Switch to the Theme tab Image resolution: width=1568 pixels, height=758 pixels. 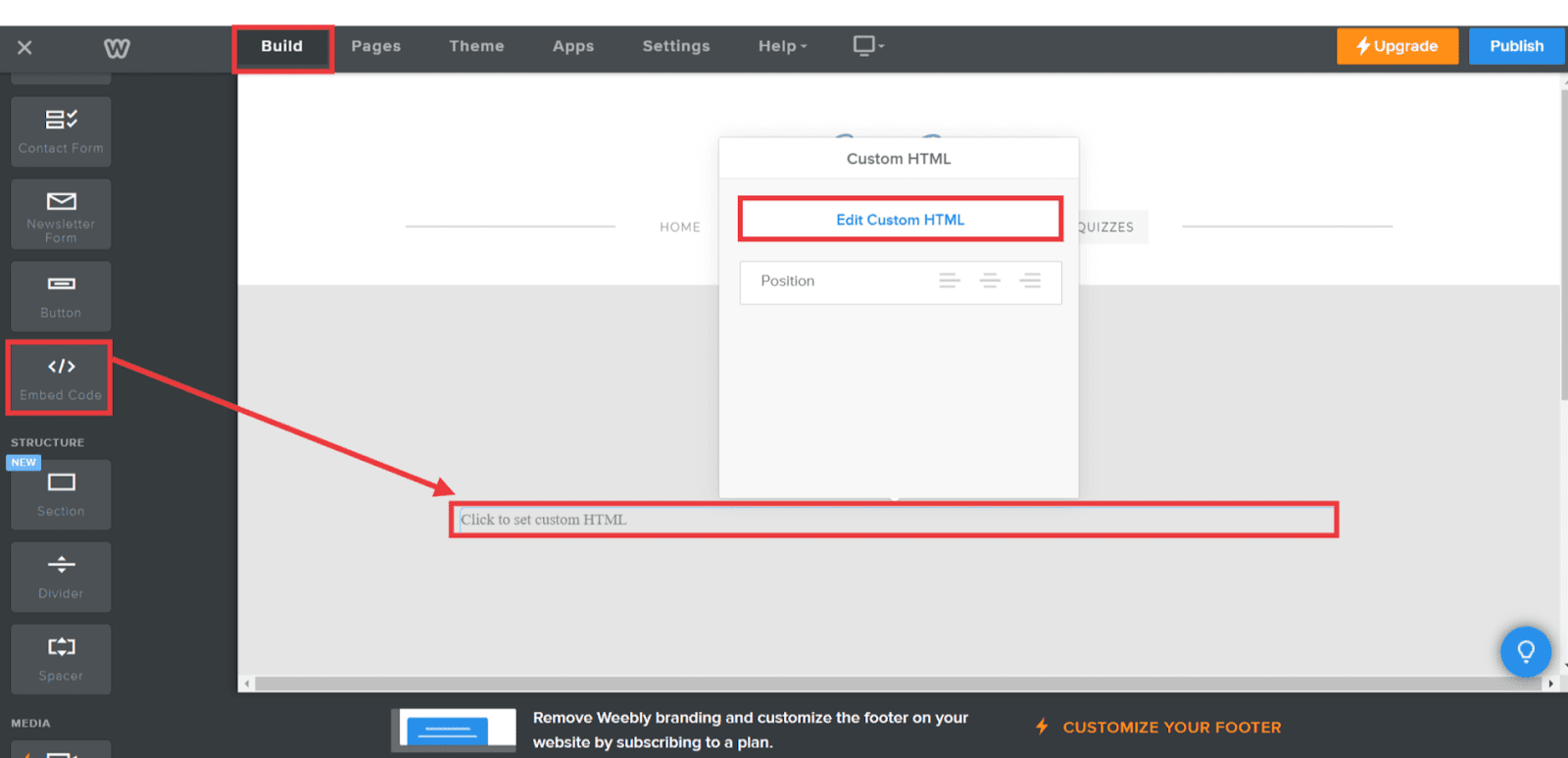pos(476,46)
